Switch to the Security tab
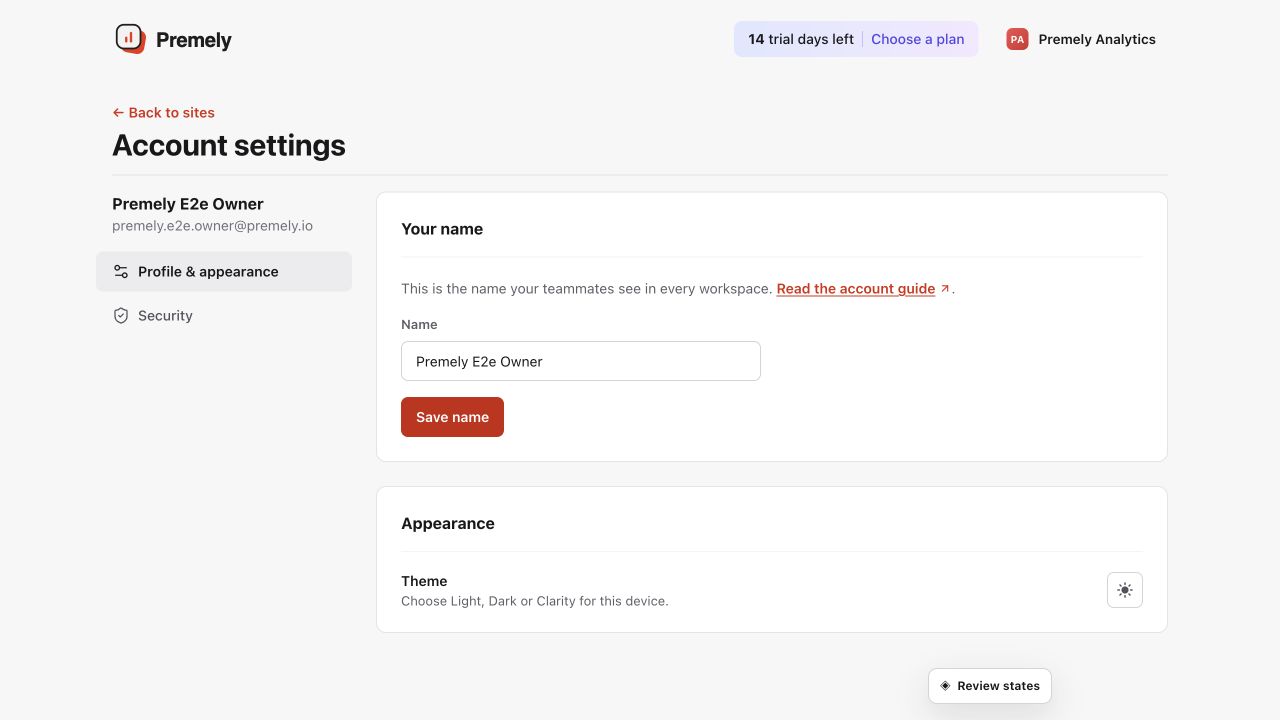The image size is (1280, 720). (224, 316)
